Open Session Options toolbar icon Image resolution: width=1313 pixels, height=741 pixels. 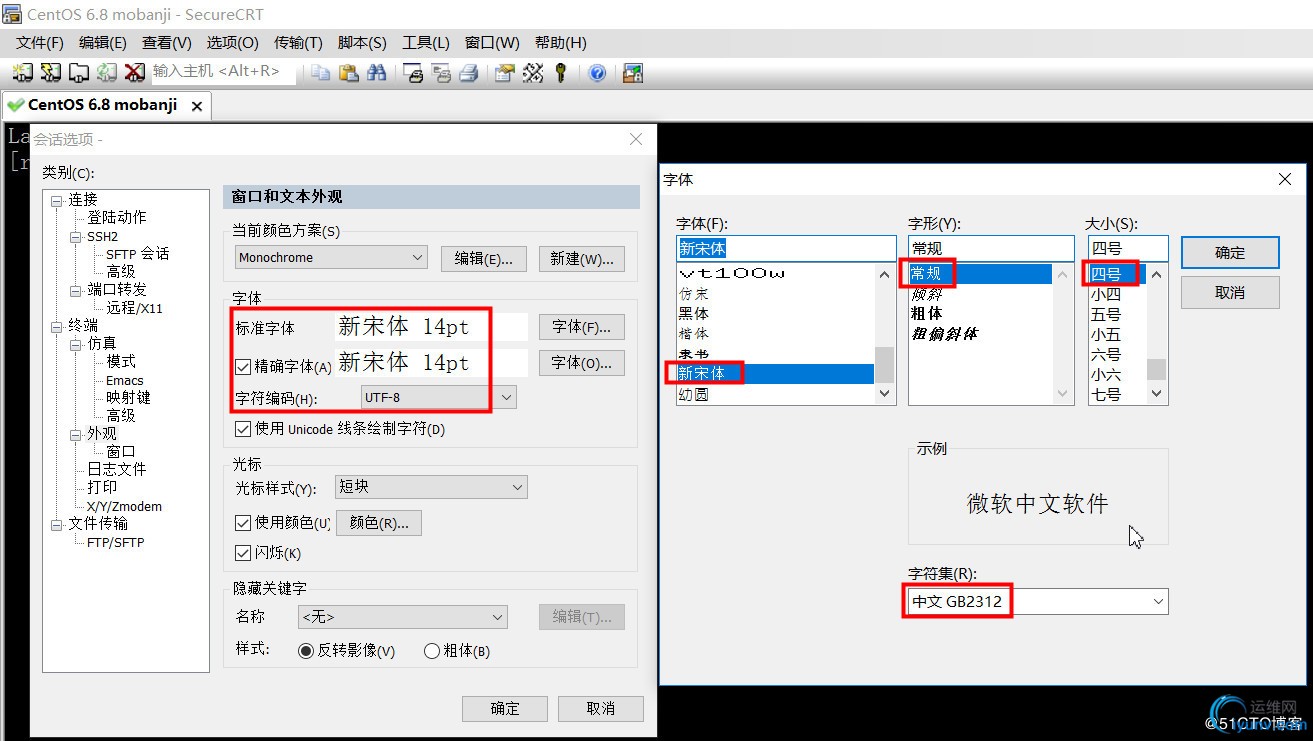(505, 72)
